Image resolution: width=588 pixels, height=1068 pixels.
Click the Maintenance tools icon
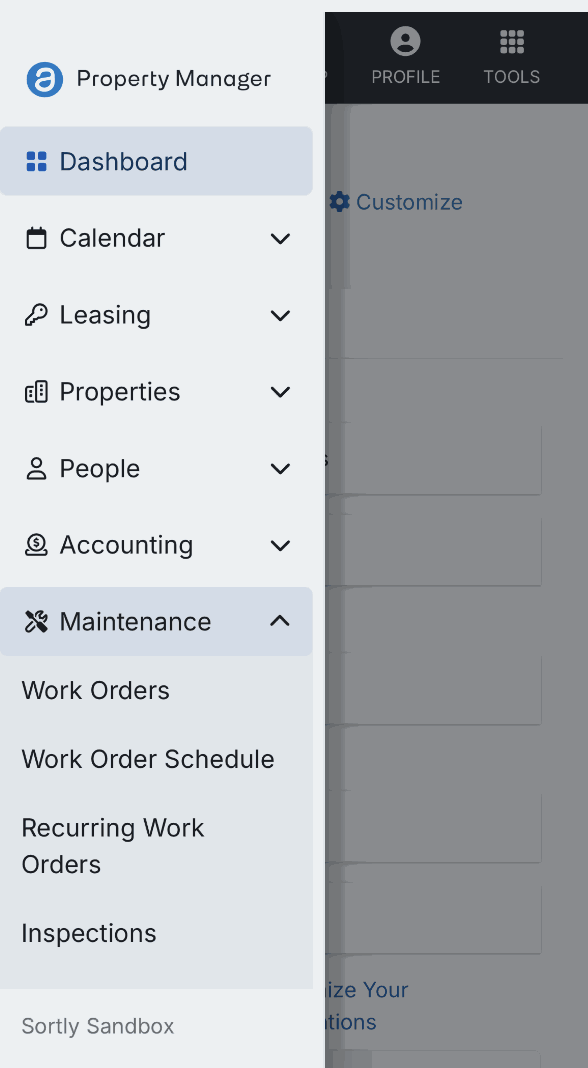coord(36,622)
